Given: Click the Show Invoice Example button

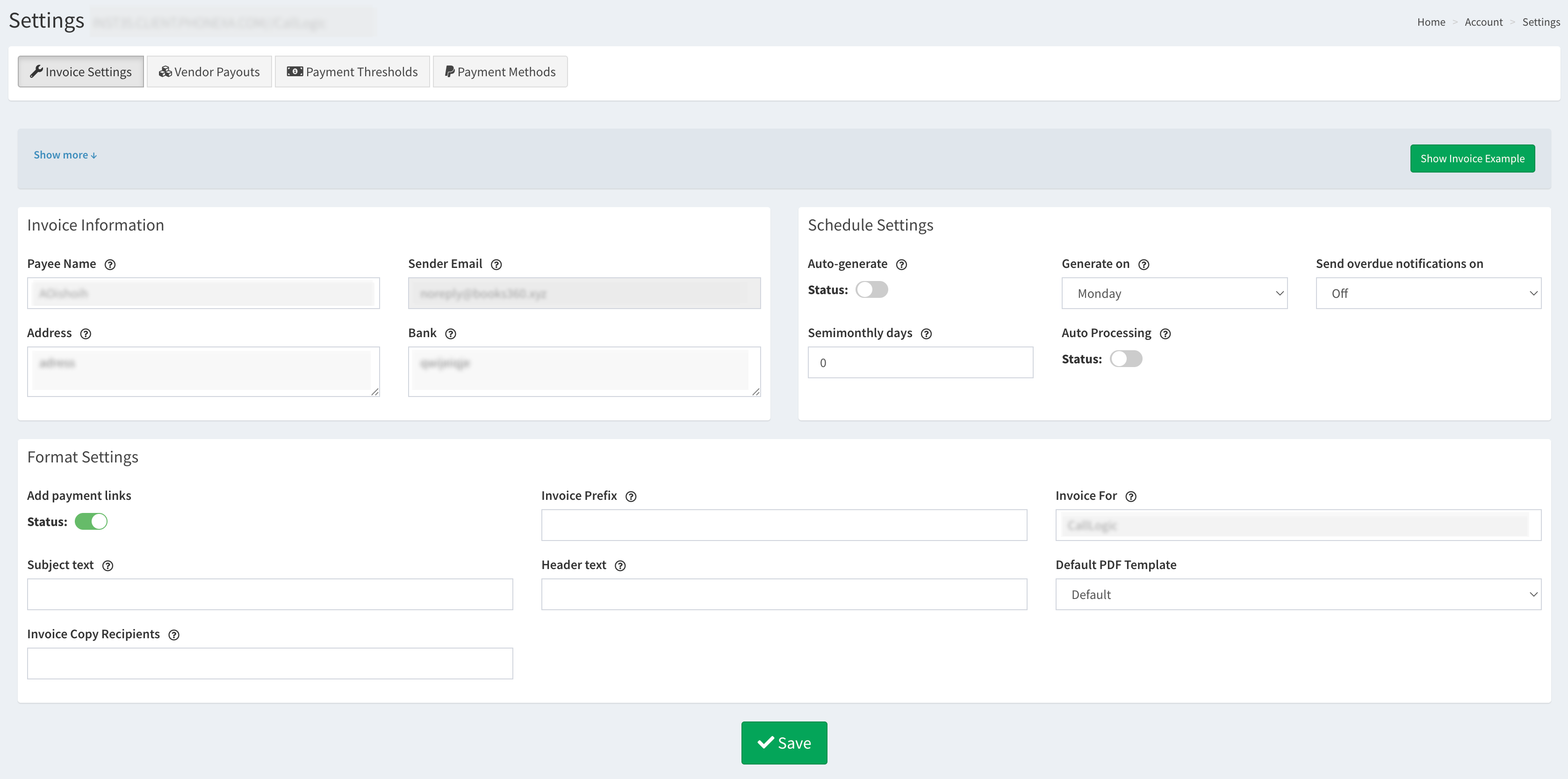Looking at the screenshot, I should [x=1472, y=159].
